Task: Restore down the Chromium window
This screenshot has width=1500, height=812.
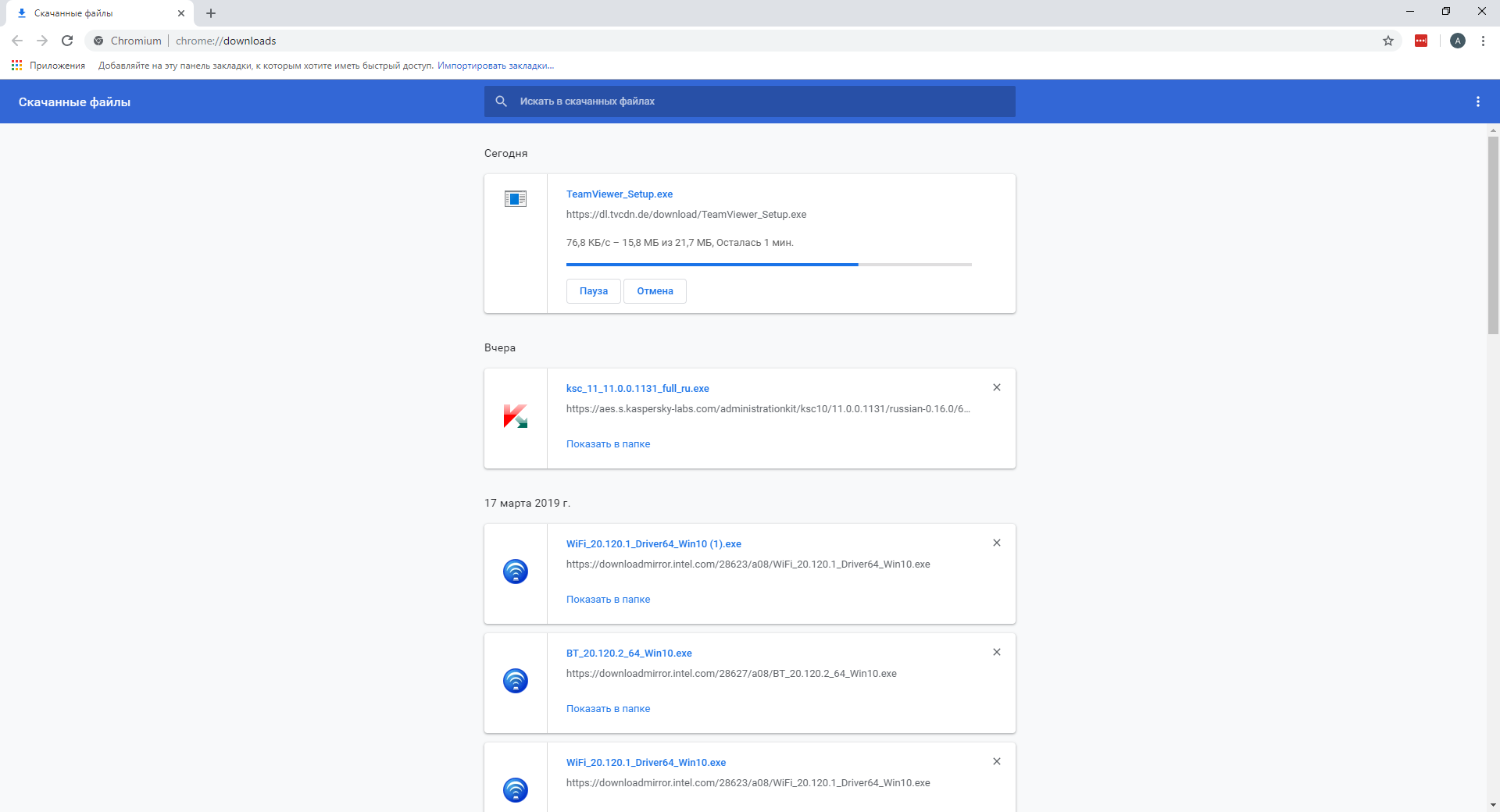Action: coord(1446,12)
